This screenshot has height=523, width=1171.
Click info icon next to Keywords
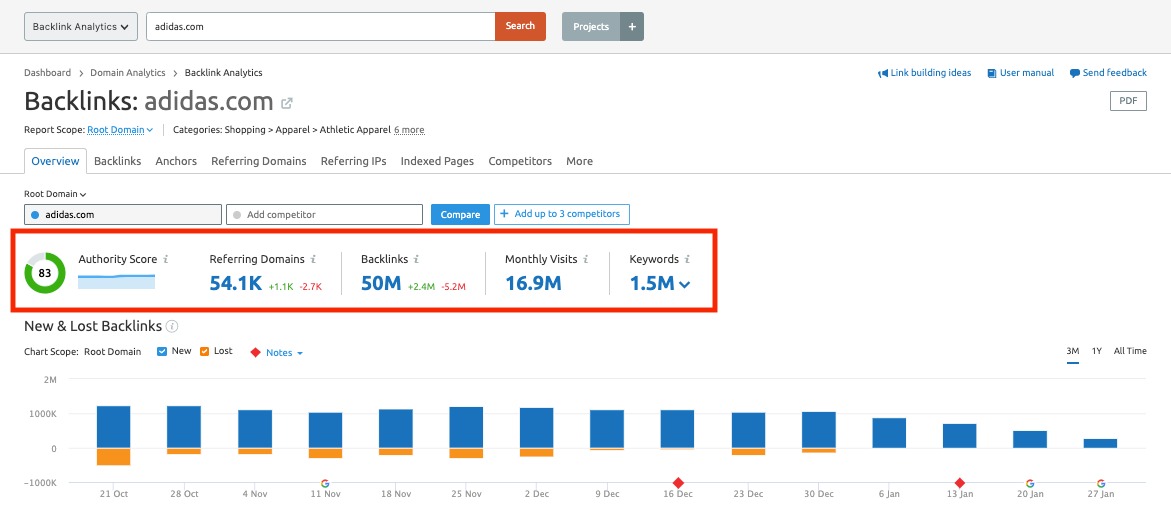click(687, 259)
